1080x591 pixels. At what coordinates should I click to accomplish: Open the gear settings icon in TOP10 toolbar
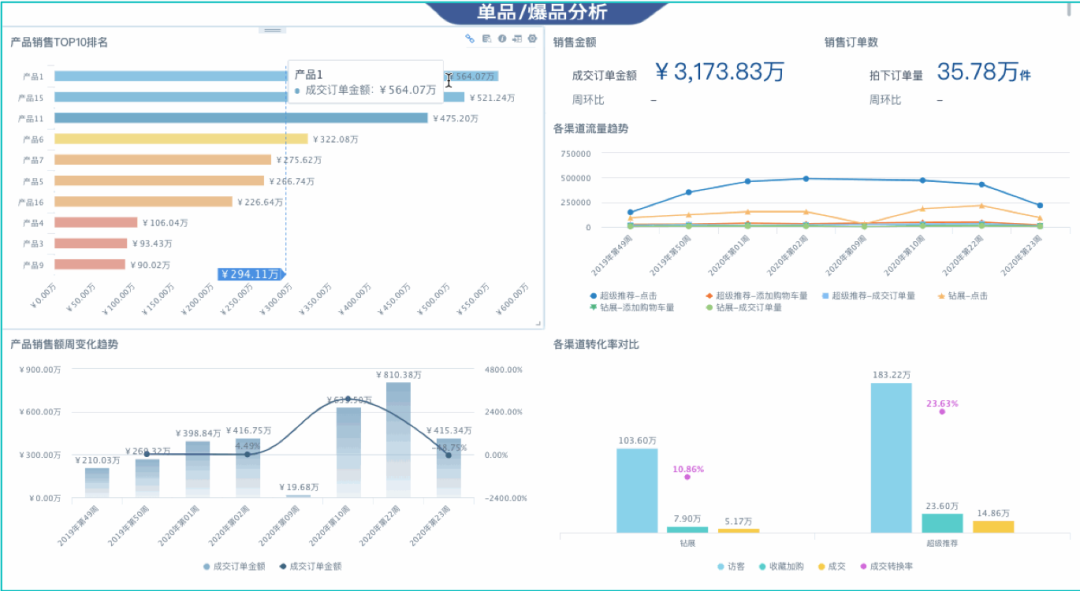(532, 39)
